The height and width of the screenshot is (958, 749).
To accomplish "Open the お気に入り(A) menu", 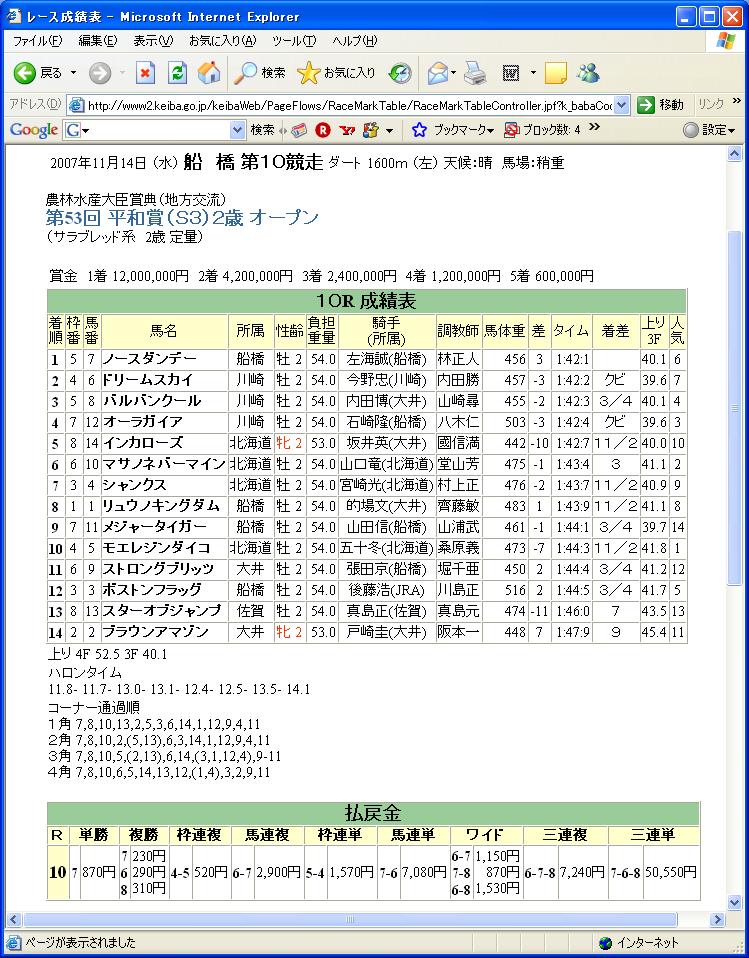I will (223, 41).
